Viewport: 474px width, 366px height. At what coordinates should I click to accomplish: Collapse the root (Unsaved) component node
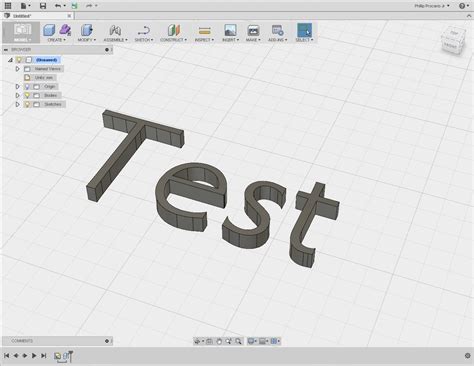(10, 60)
